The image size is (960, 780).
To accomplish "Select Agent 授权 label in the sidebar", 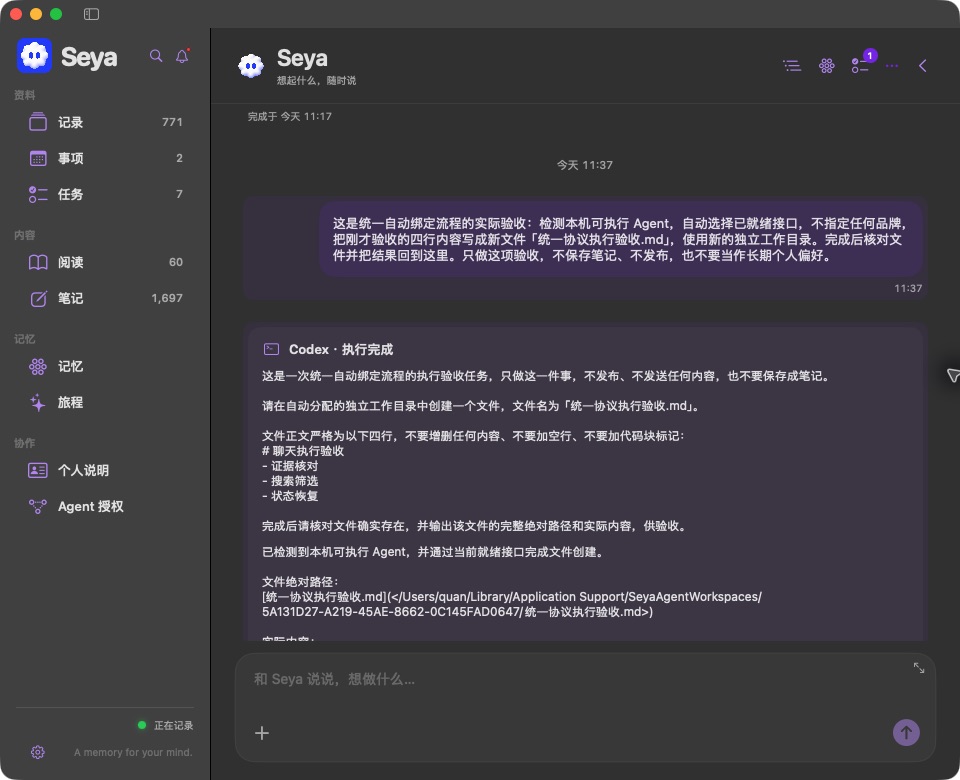I will (x=91, y=507).
